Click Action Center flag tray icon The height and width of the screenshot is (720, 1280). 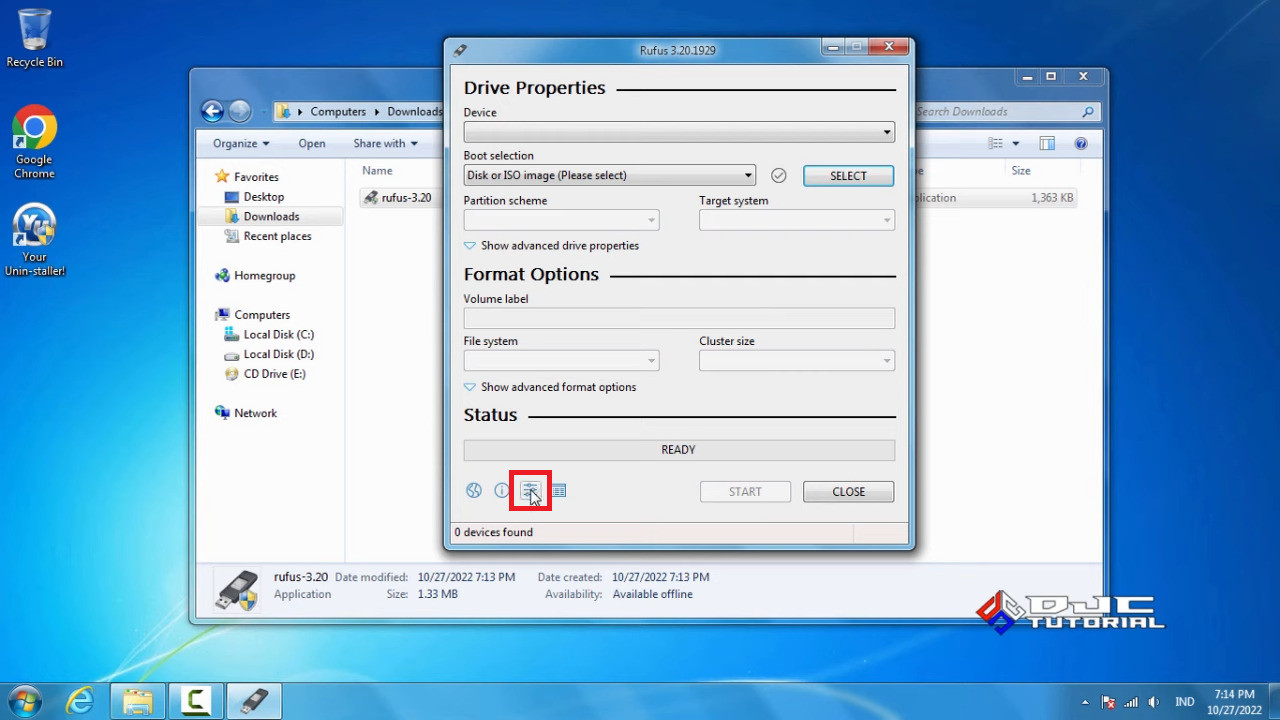point(1108,702)
